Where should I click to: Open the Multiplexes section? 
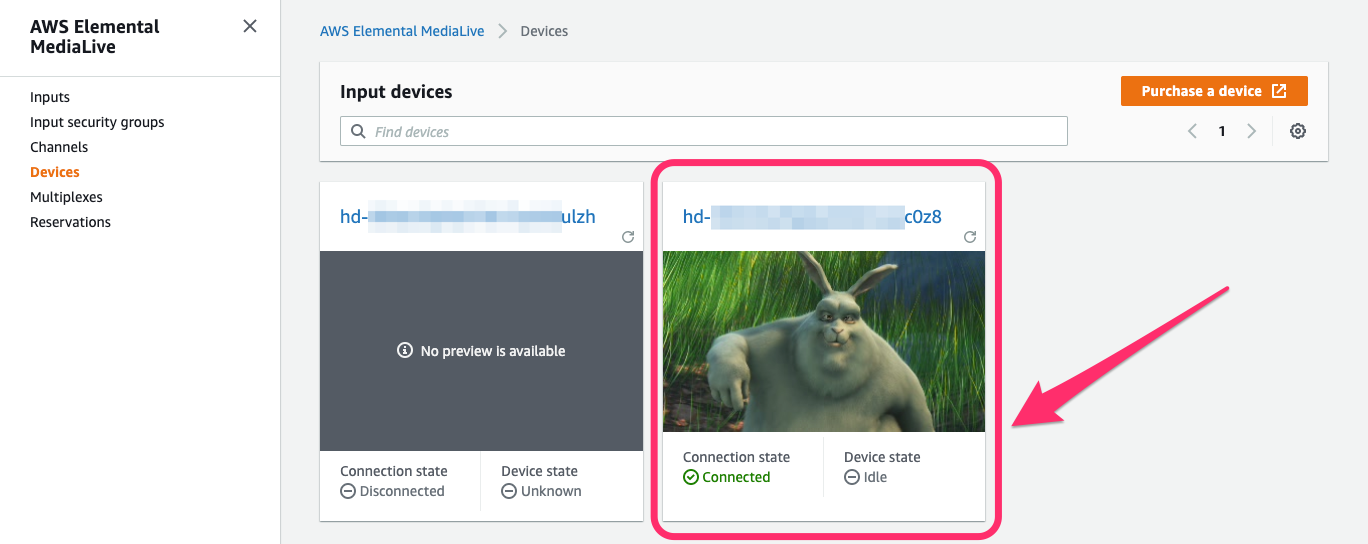coord(66,197)
